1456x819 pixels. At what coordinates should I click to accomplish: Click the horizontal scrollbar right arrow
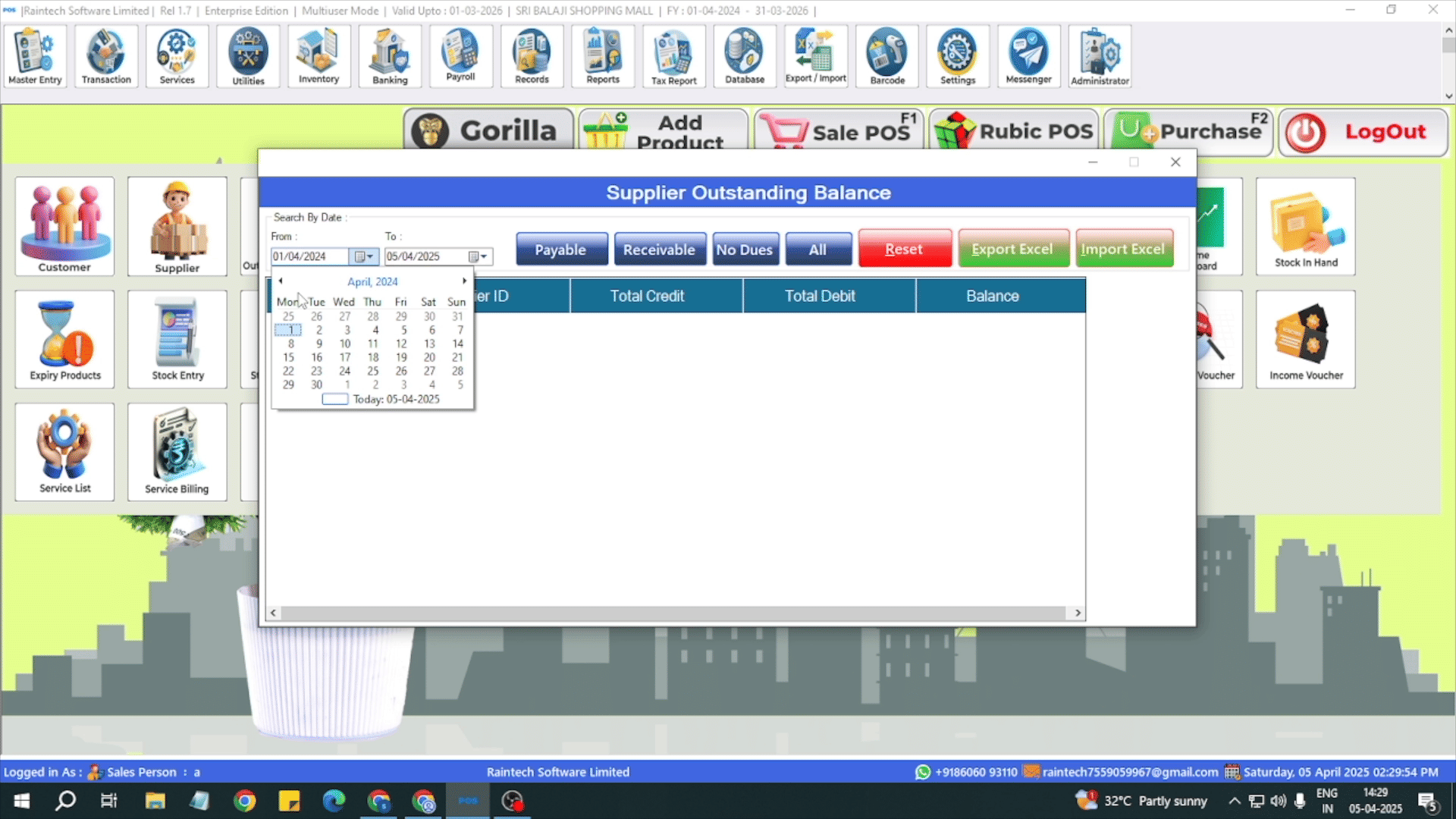click(x=1078, y=613)
